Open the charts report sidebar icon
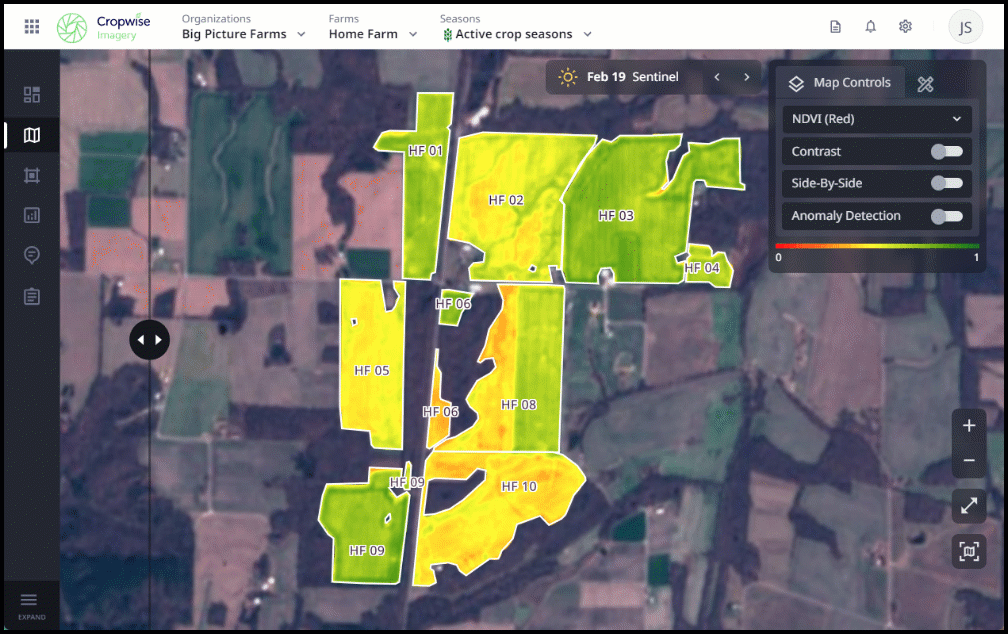1008x634 pixels. click(32, 215)
